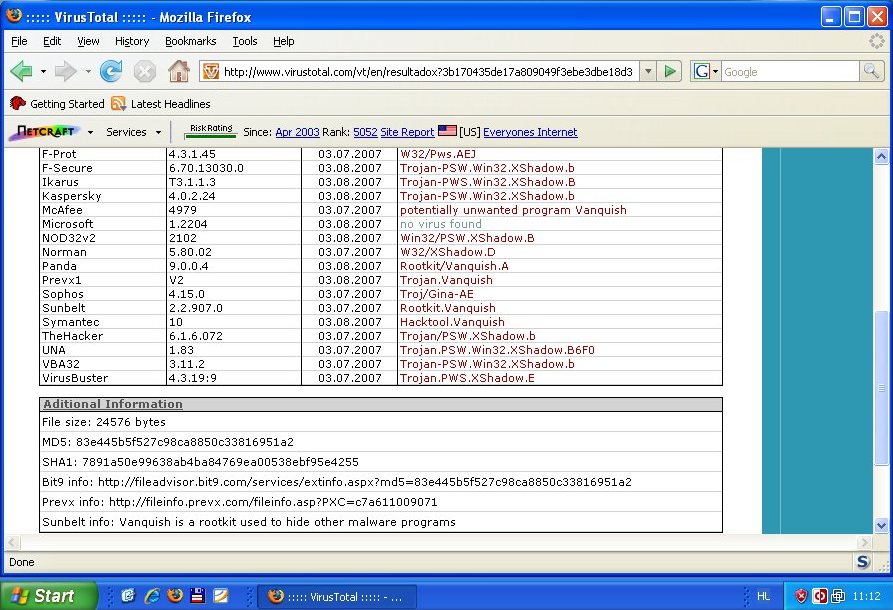Click the Start button
Viewport: 893px width, 610px height.
tap(48, 596)
